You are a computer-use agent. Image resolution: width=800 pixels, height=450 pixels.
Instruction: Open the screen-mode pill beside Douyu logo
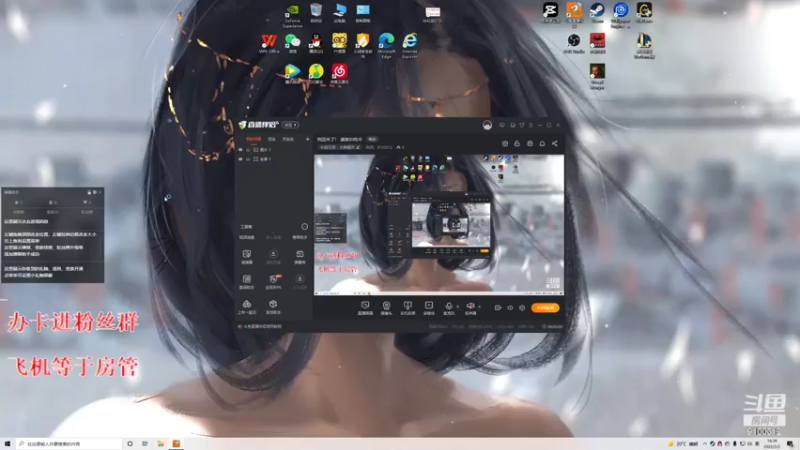click(x=291, y=125)
